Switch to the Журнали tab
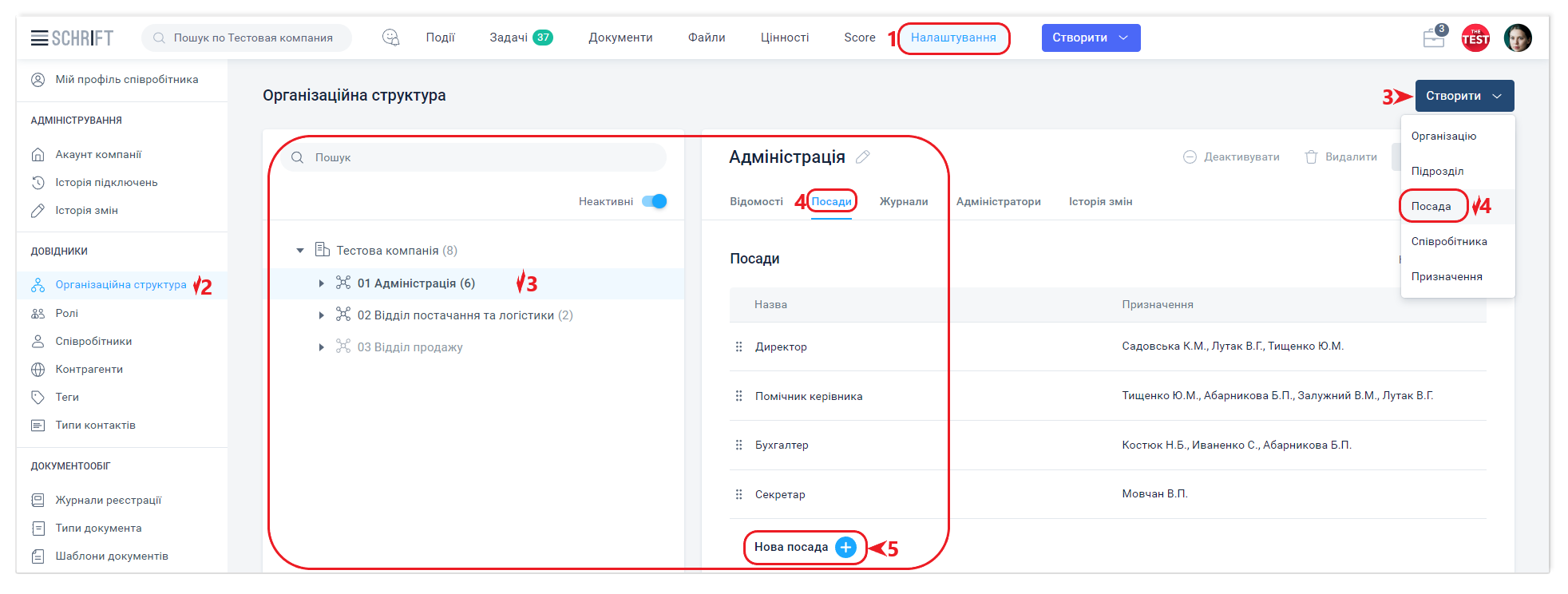The height and width of the screenshot is (594, 1568). tap(903, 201)
